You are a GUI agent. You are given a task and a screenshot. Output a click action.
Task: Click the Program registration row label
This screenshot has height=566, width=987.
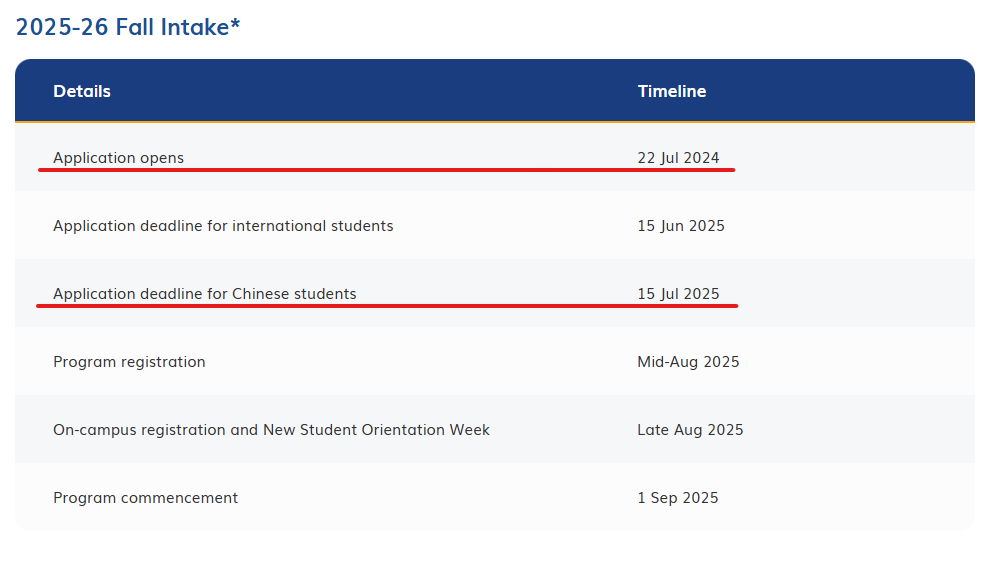click(x=129, y=361)
